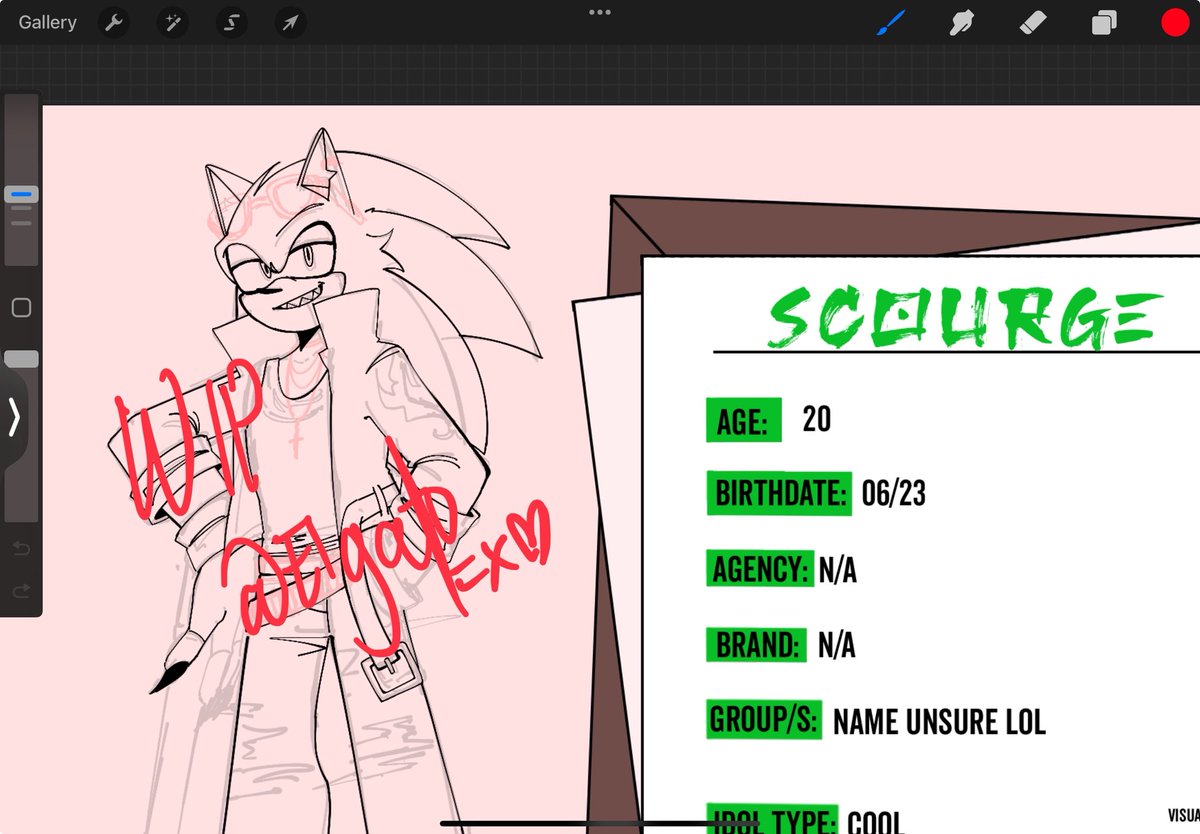This screenshot has height=834, width=1200.
Task: Select the Brush tool
Action: tap(889, 22)
